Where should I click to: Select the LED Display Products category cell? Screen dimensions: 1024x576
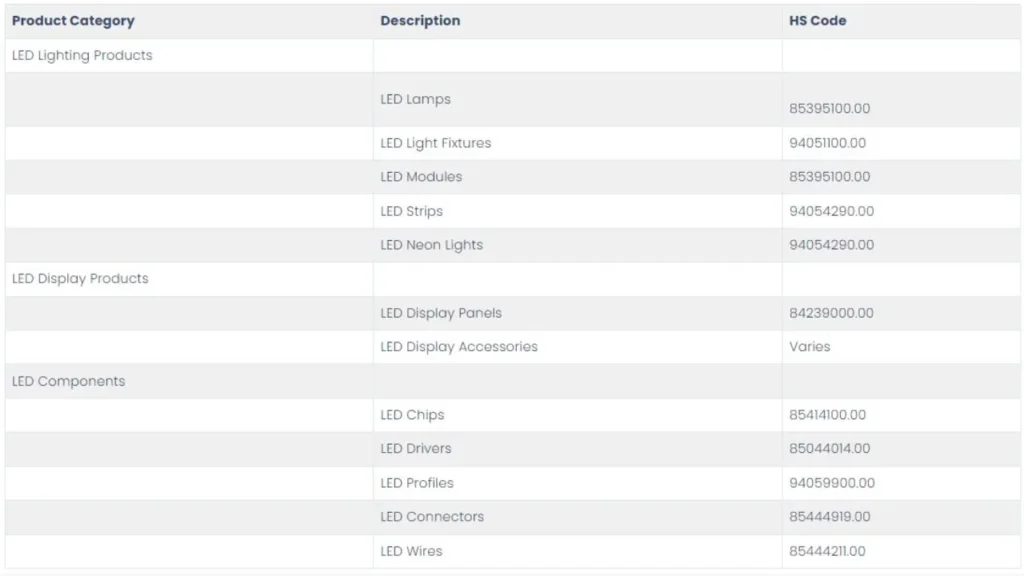pos(80,279)
